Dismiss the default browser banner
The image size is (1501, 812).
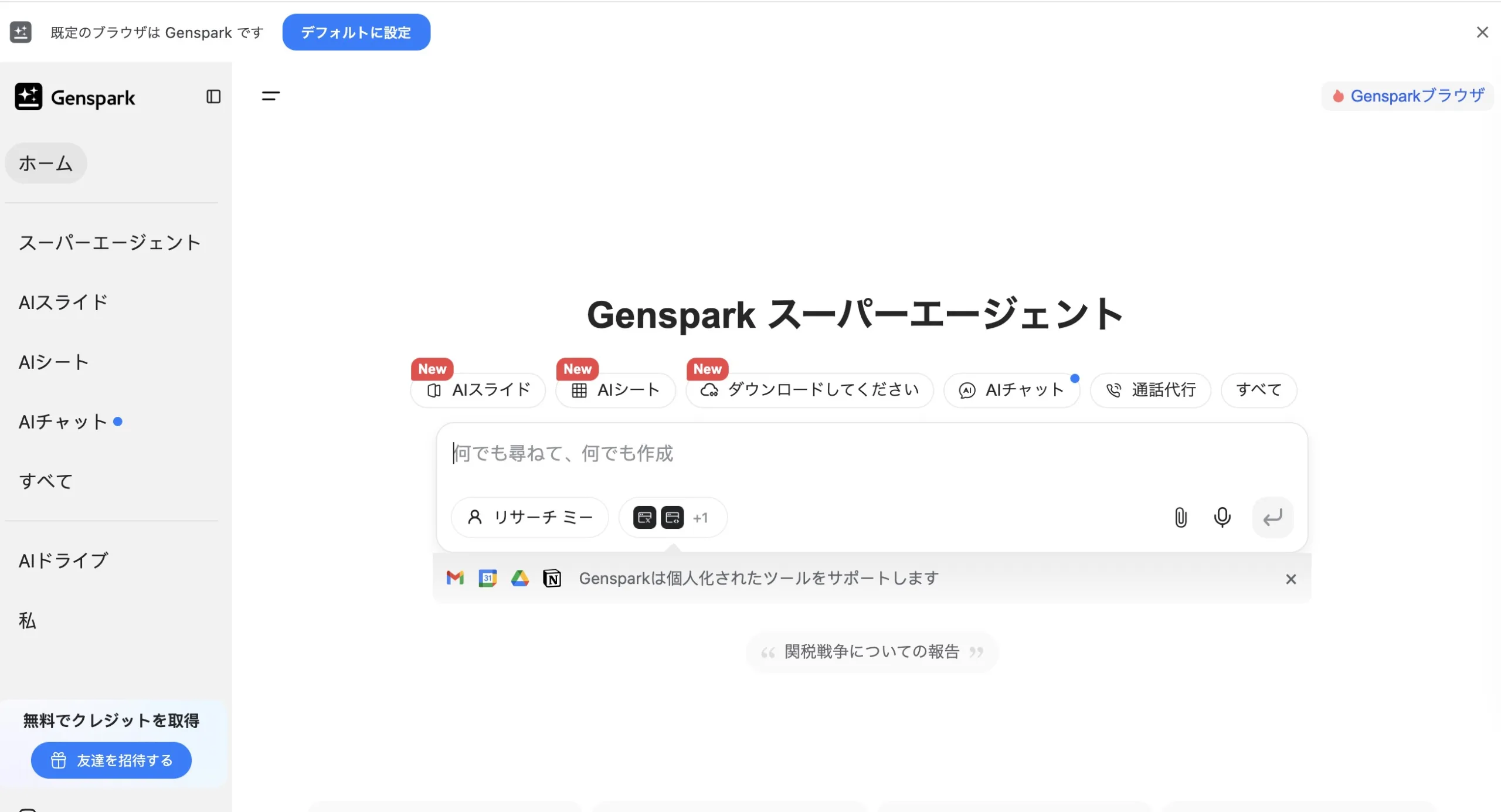pyautogui.click(x=1482, y=32)
